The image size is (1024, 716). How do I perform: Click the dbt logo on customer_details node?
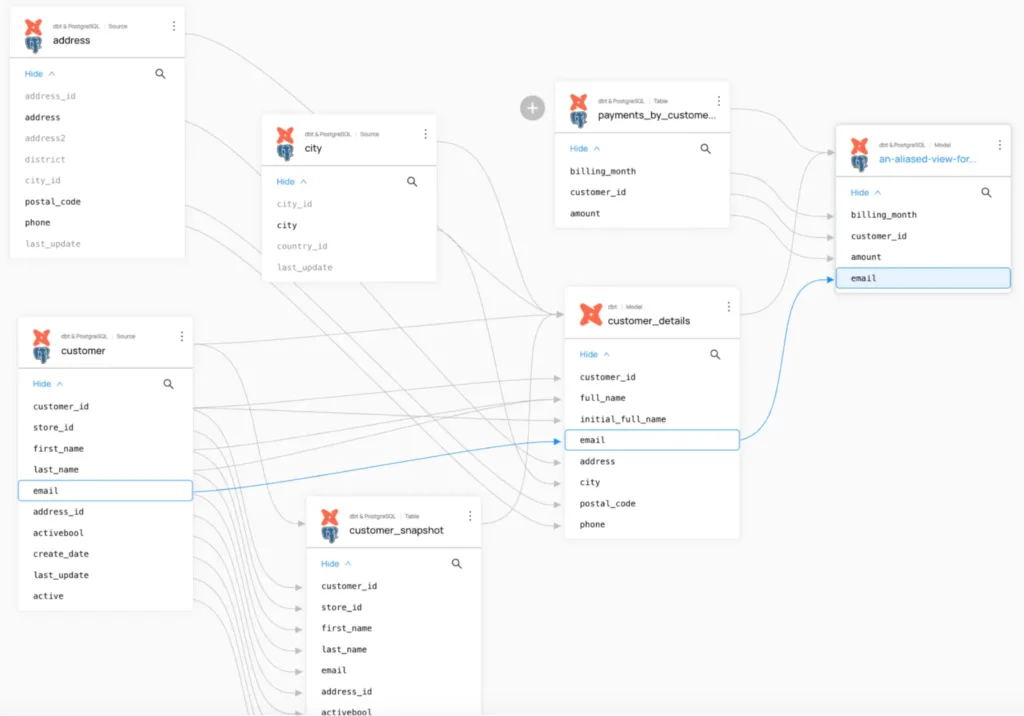[591, 315]
